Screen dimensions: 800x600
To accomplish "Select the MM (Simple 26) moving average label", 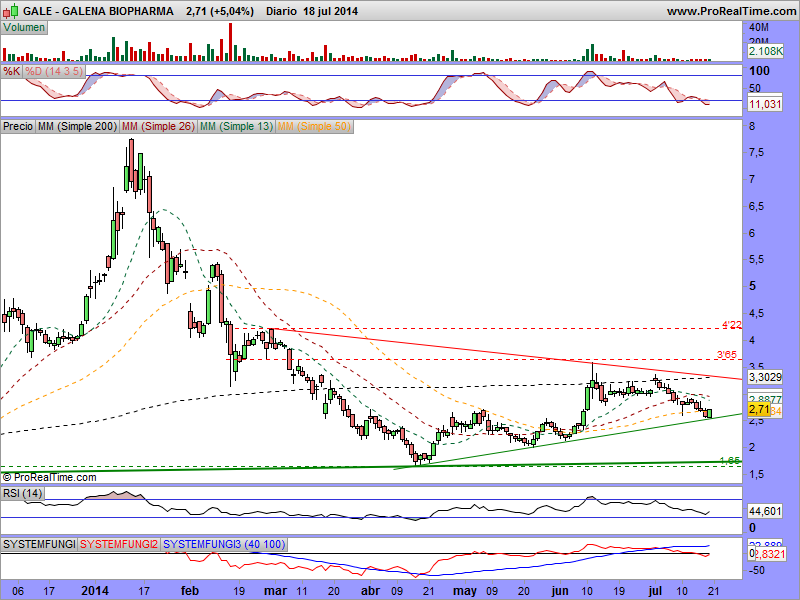I will pos(159,126).
